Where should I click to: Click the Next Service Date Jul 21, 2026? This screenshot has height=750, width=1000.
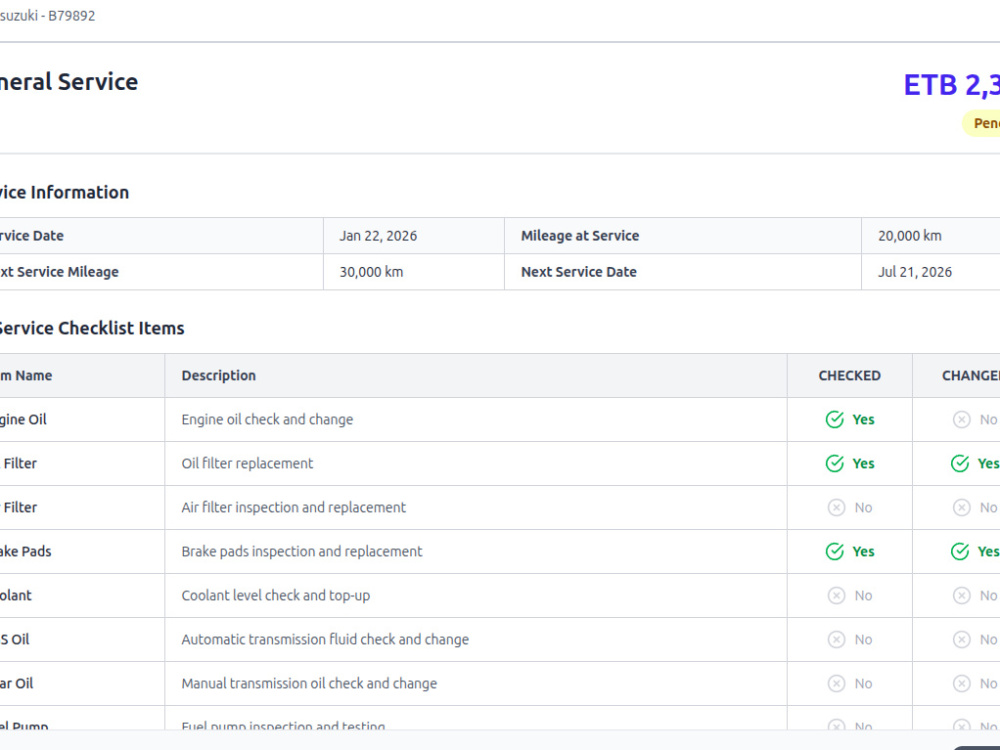click(915, 272)
